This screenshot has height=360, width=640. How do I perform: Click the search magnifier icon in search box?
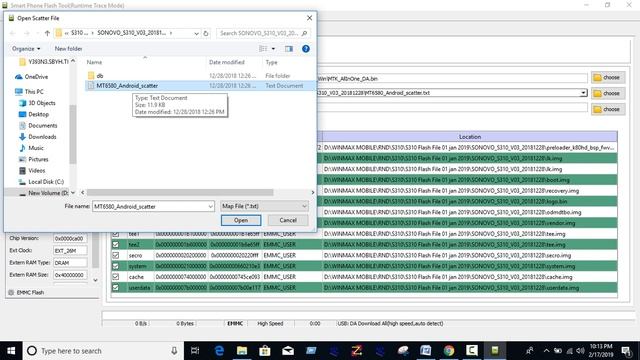point(304,33)
